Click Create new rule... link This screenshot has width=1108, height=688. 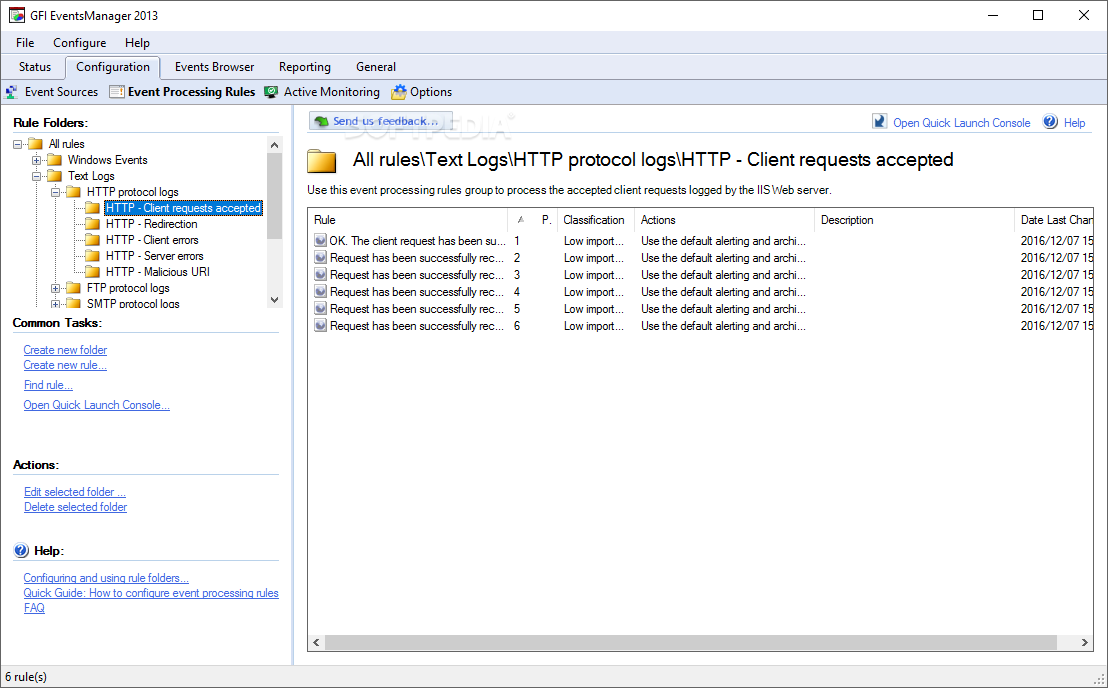(65, 365)
